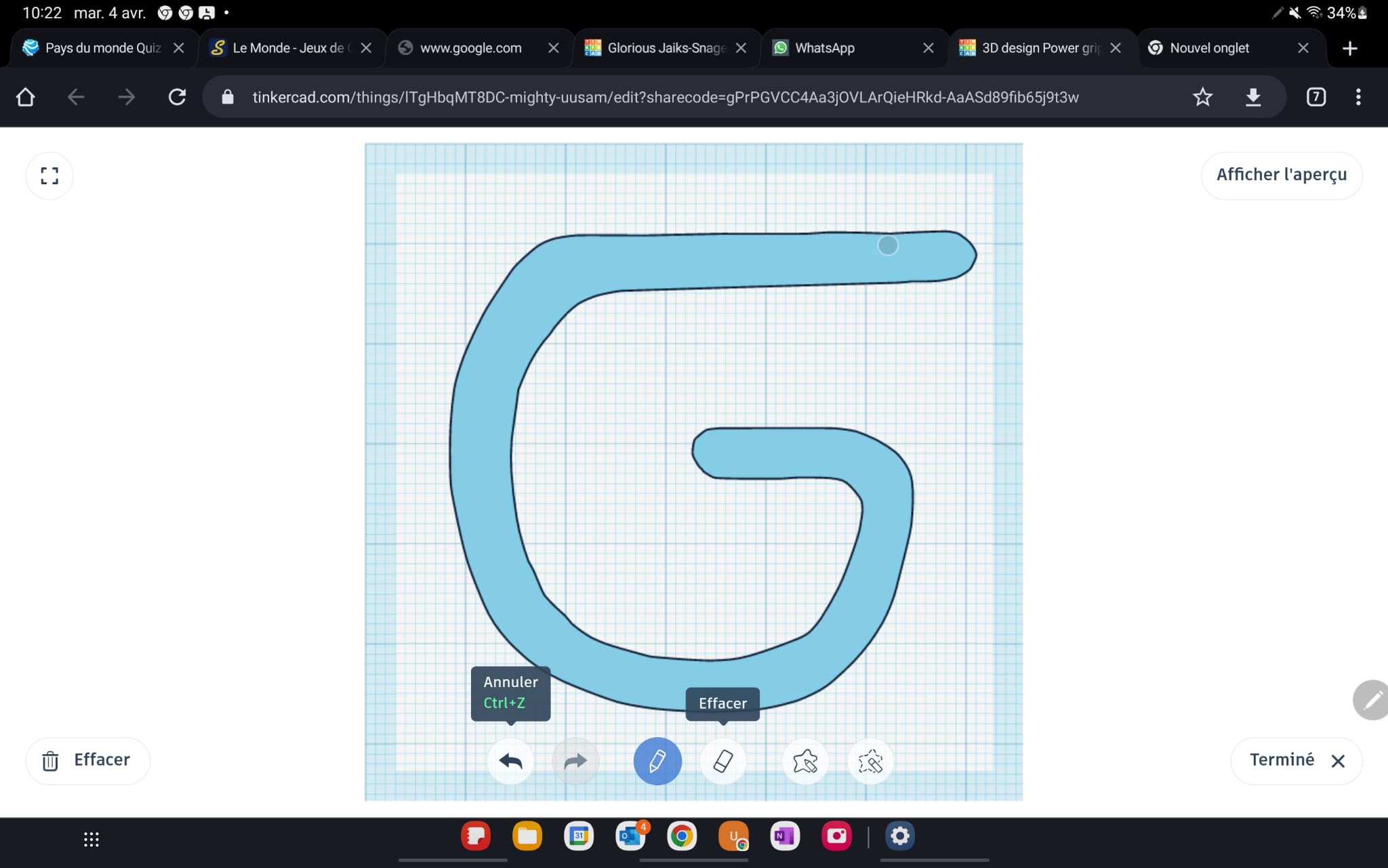Undo the last scribble stroke
This screenshot has height=868, width=1388.
(x=510, y=761)
